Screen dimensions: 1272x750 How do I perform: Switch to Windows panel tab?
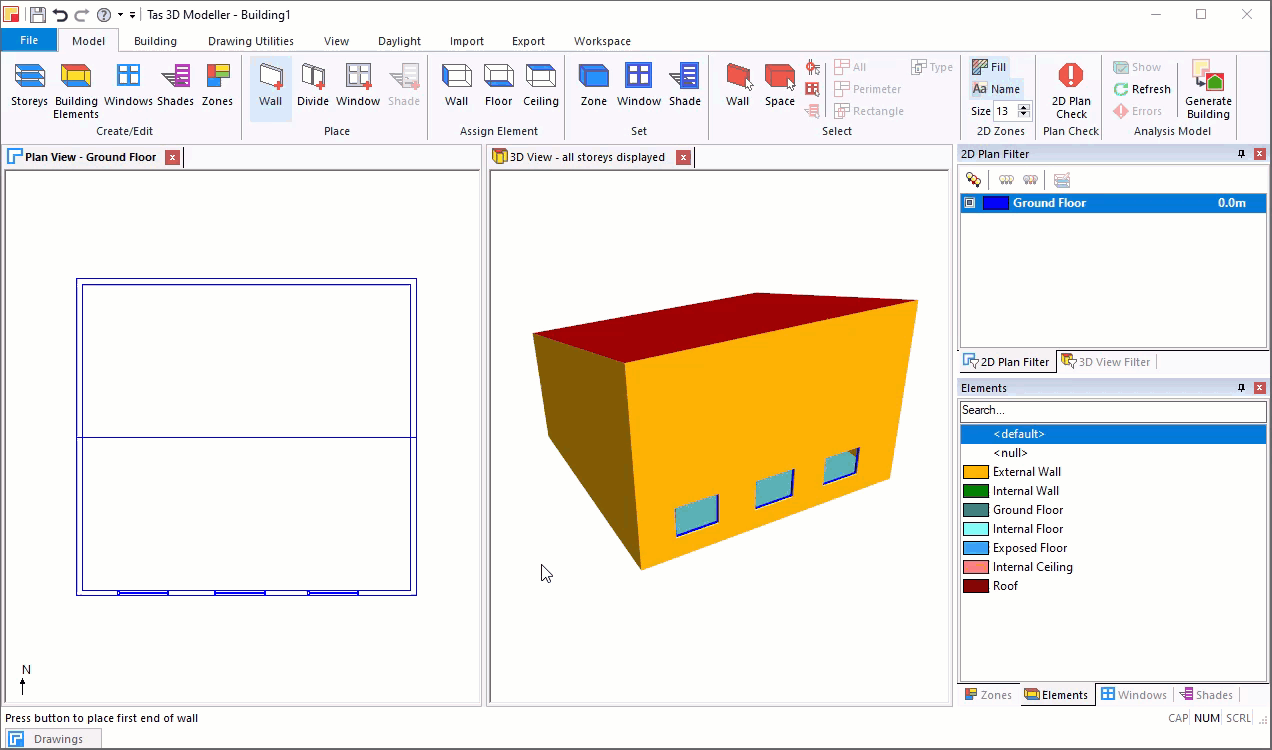point(1133,695)
